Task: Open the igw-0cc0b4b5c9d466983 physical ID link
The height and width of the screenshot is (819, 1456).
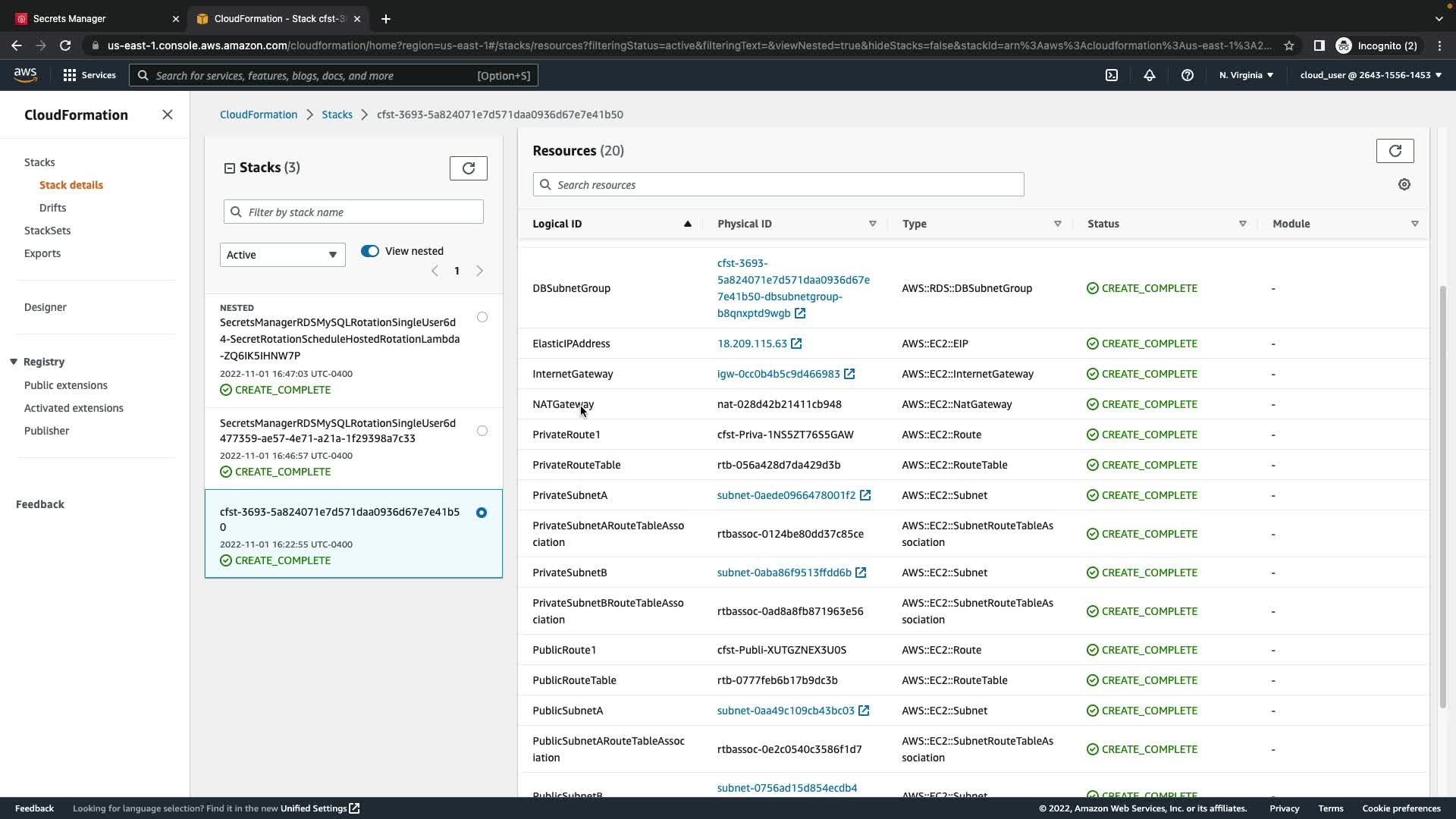Action: tap(778, 374)
